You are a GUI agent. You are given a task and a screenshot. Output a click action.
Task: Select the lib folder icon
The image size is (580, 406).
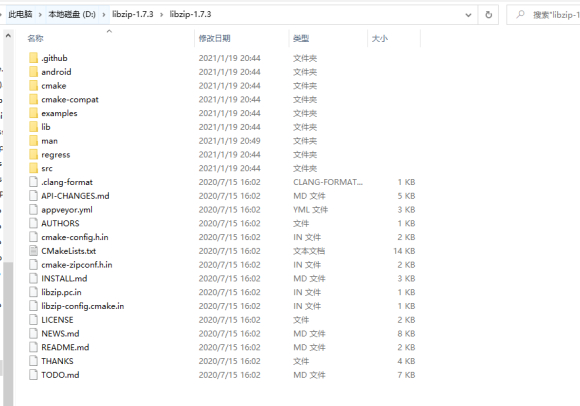33,127
